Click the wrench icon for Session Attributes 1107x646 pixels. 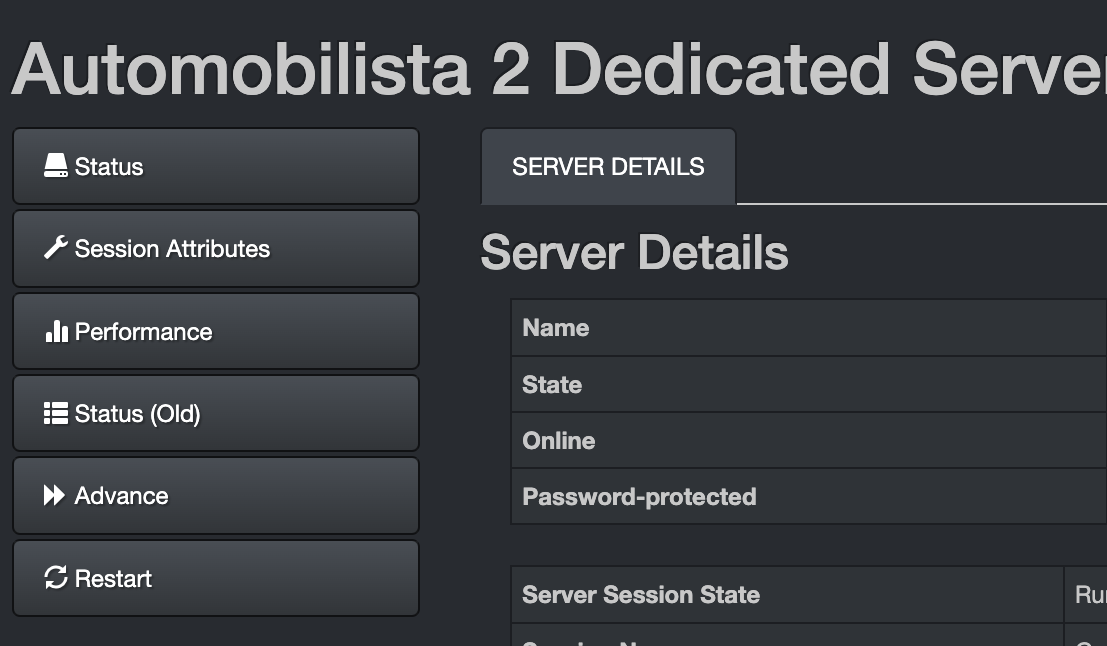coord(56,248)
